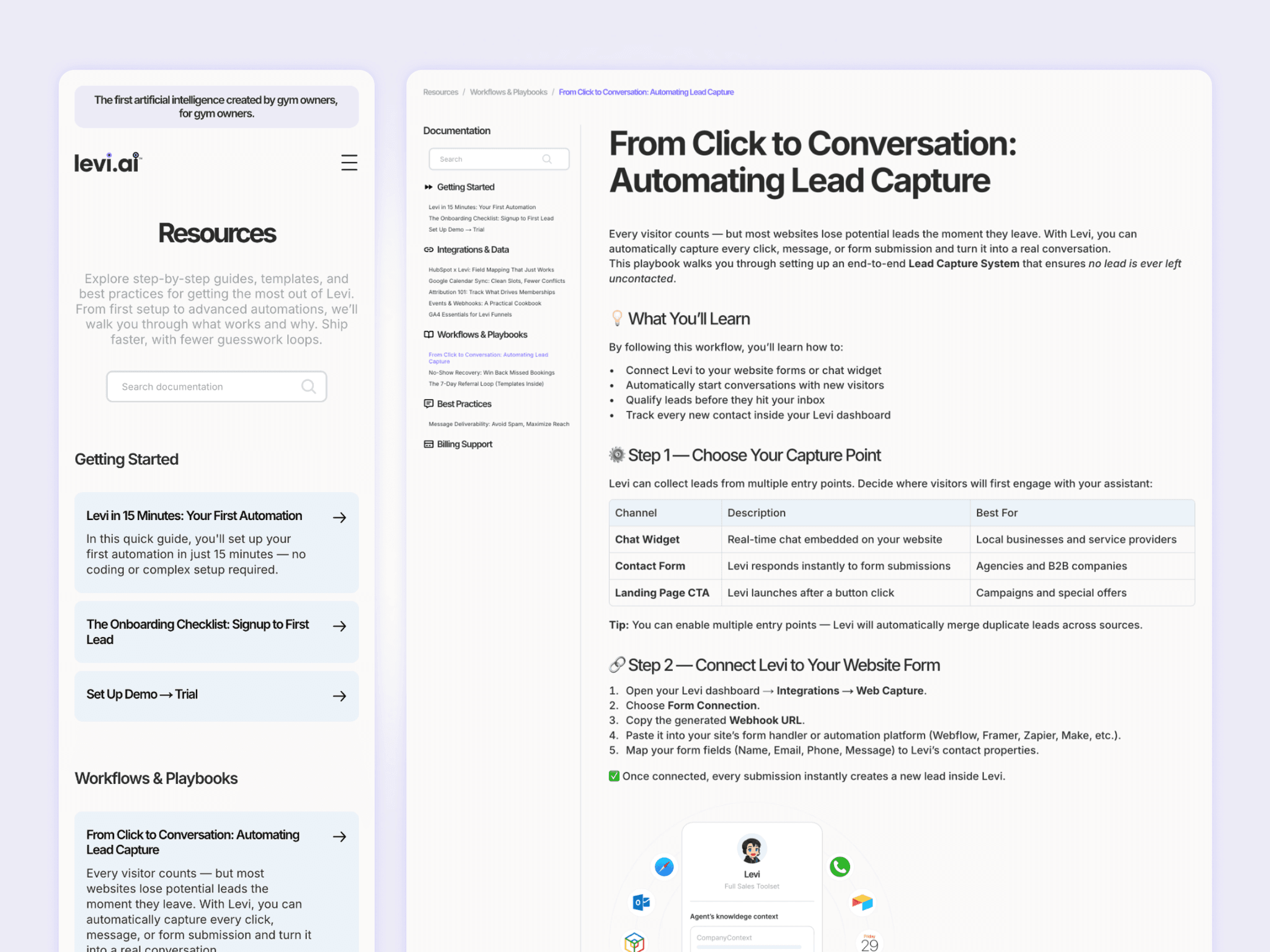Open Levi in 15 Minutes card
Screen dimensions: 1270x952
[x=216, y=542]
